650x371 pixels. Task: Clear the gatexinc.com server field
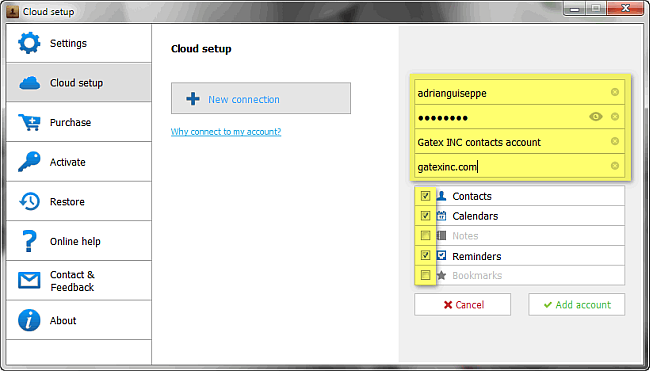pyautogui.click(x=615, y=166)
